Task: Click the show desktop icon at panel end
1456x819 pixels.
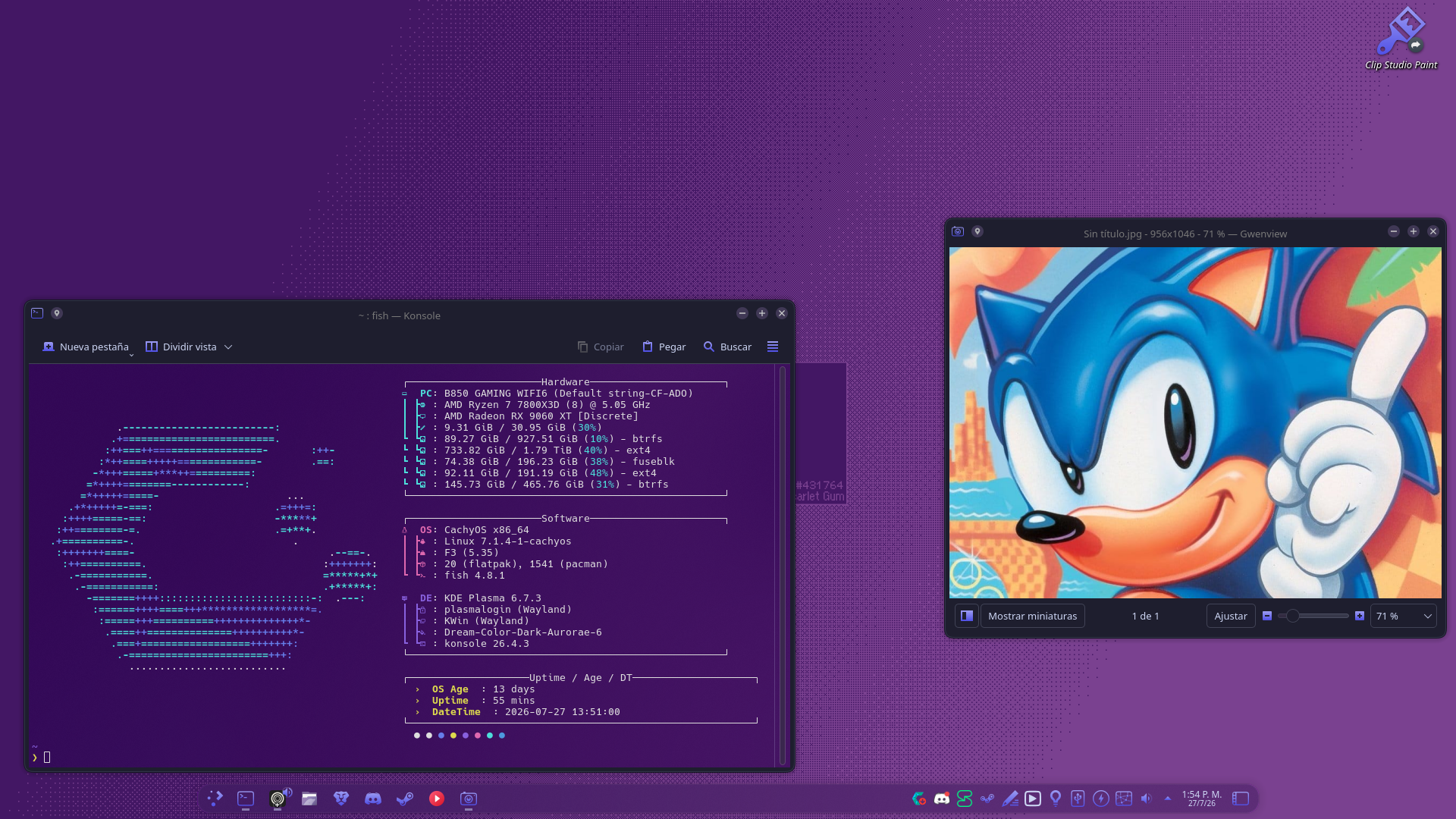Action: (x=1241, y=798)
